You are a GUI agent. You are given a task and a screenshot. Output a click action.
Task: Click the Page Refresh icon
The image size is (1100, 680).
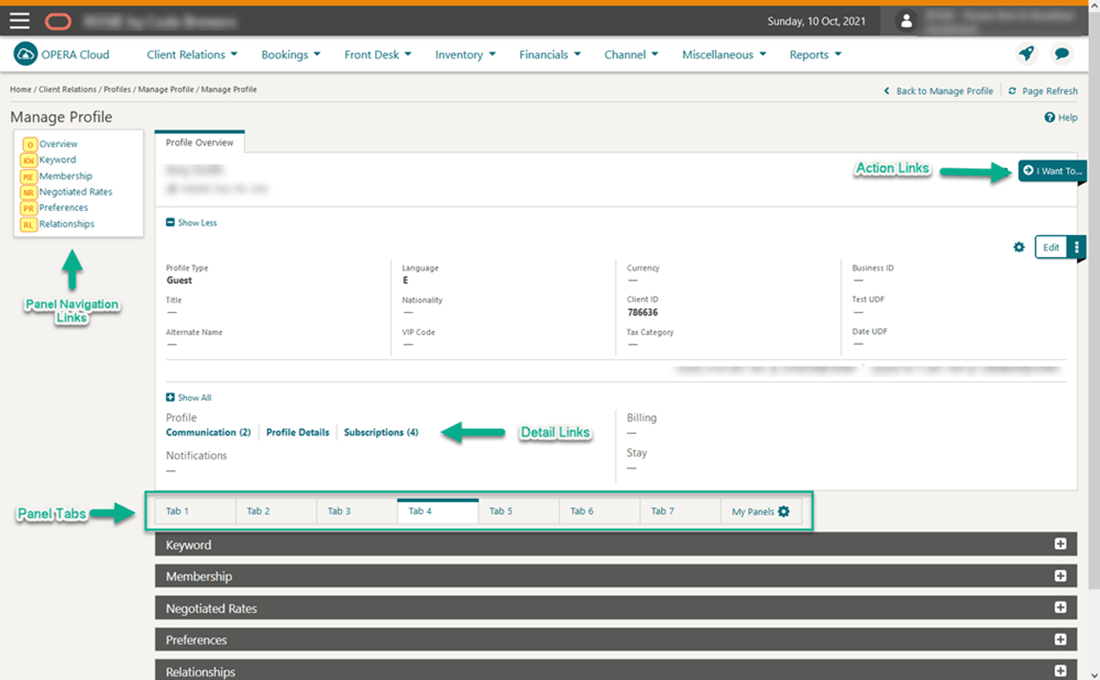(x=1012, y=91)
